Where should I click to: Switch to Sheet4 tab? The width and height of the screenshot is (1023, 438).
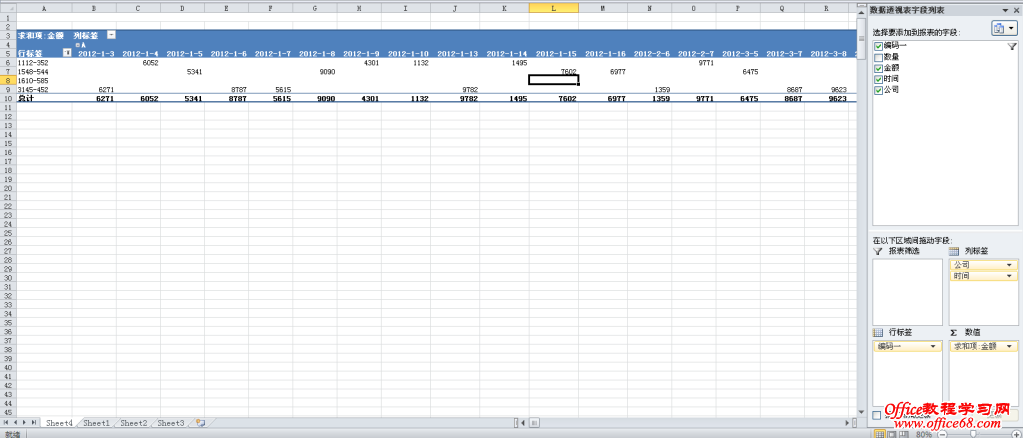click(59, 423)
